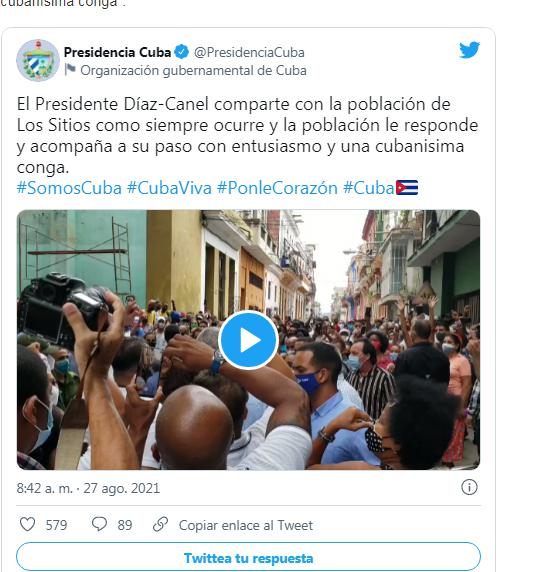Click the blue verified badge
The width and height of the screenshot is (536, 572).
182,52
